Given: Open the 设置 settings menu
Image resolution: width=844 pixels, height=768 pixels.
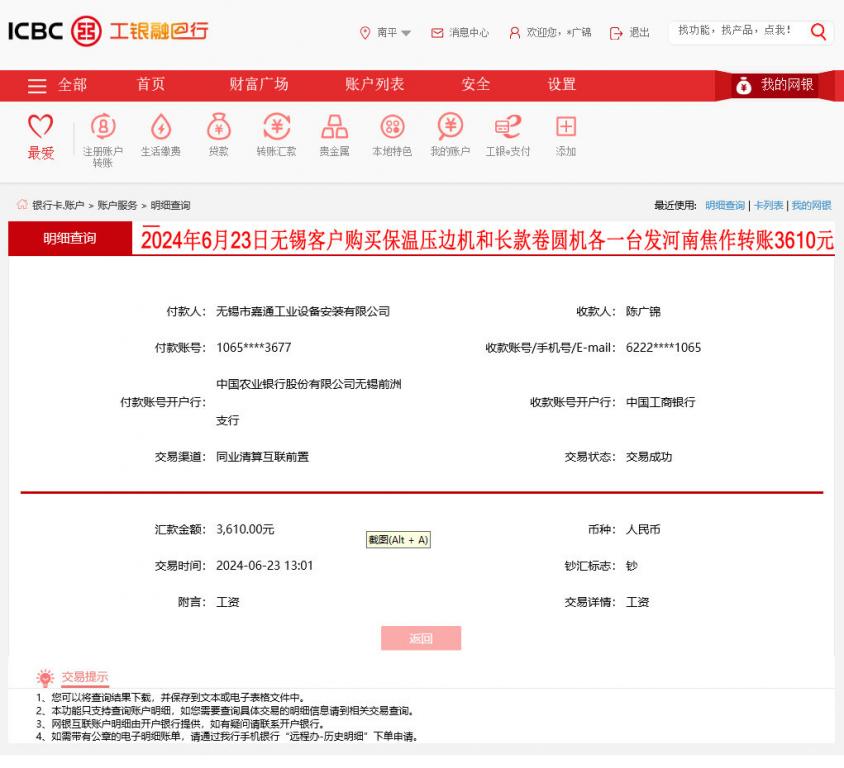Looking at the screenshot, I should pos(560,85).
